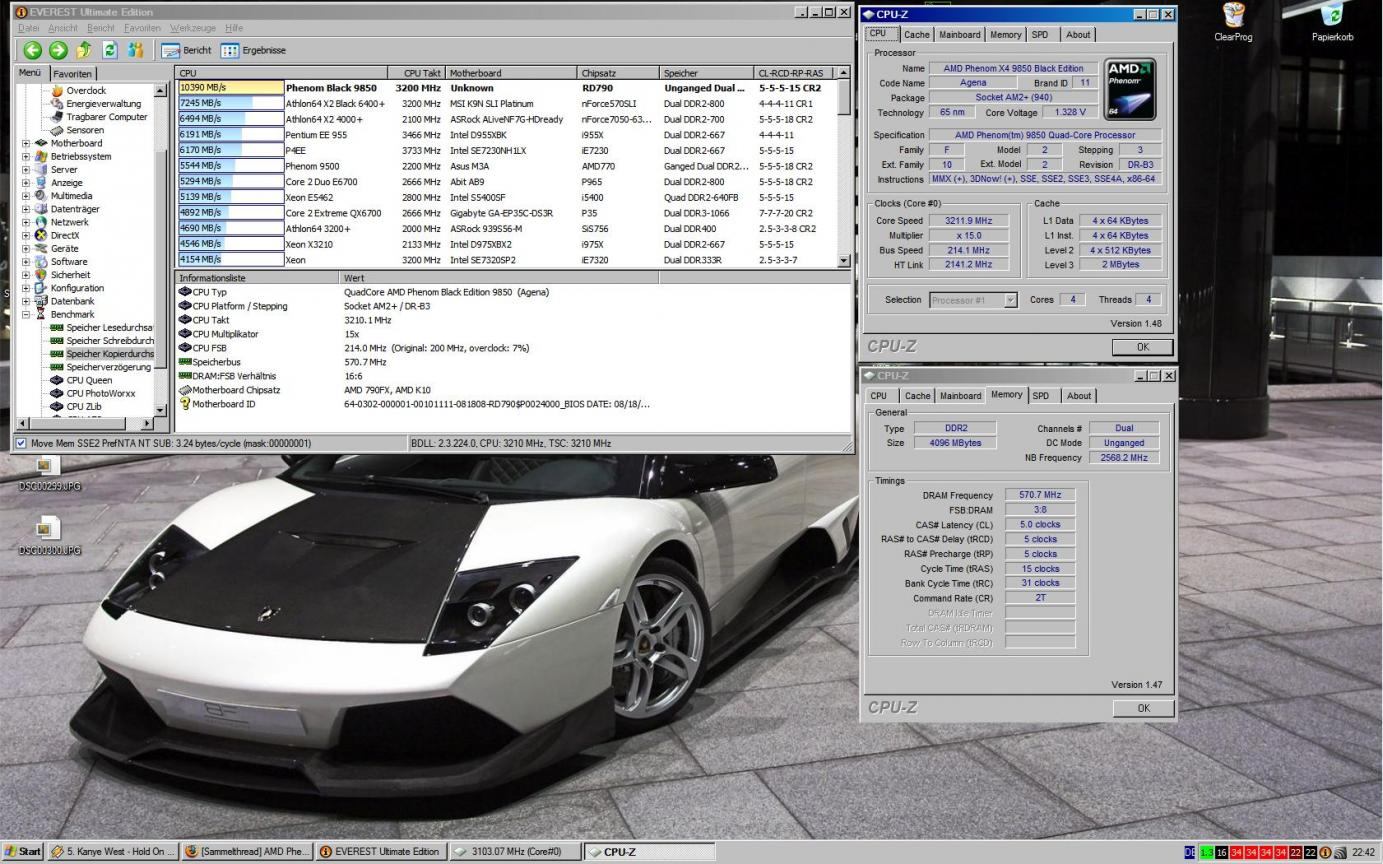Switch to the Favoriten tab in EVEREST

tap(72, 74)
